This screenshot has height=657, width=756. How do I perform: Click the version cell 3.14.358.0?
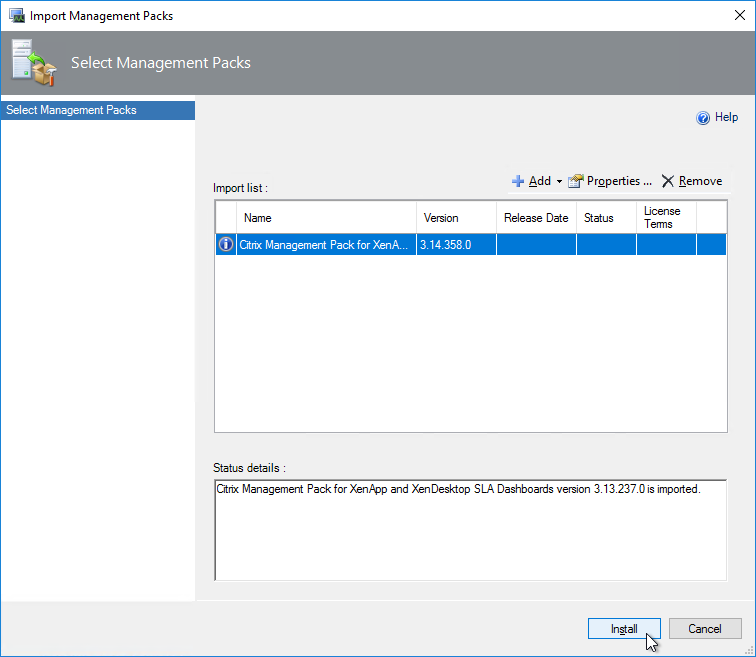coord(456,244)
